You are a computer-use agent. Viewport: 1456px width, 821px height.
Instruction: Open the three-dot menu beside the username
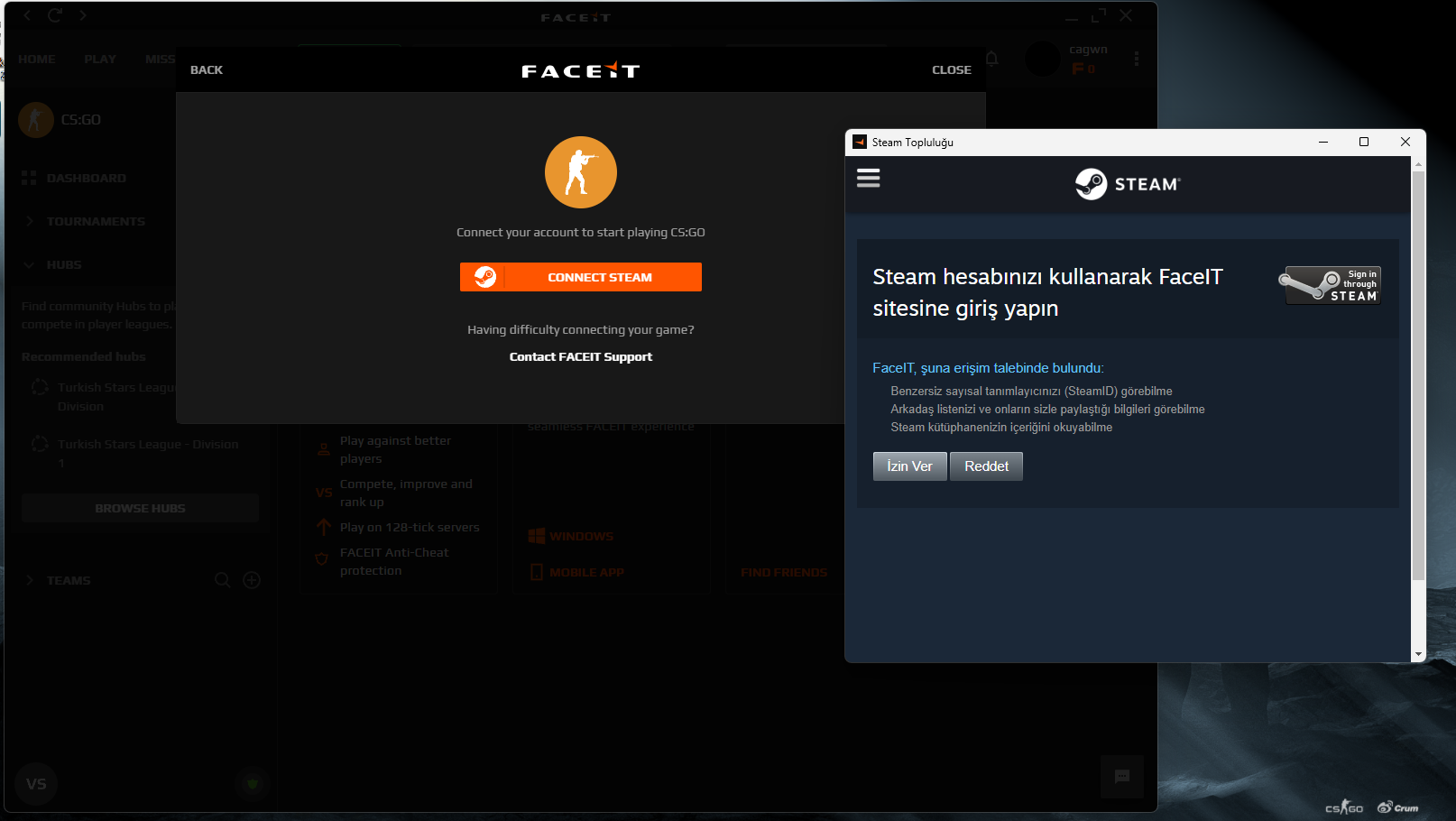(x=1137, y=59)
